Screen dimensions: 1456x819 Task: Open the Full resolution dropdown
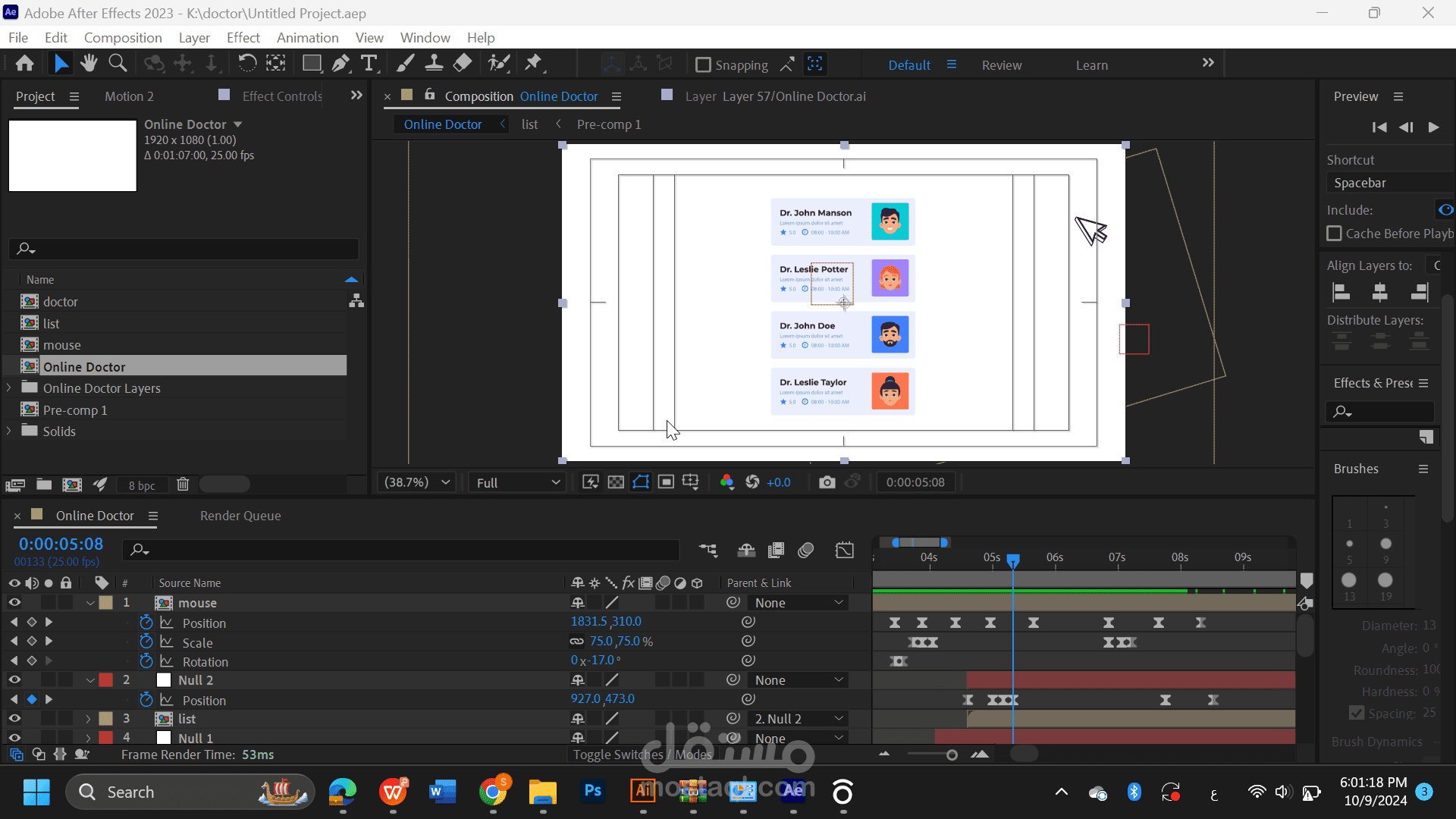(x=518, y=482)
